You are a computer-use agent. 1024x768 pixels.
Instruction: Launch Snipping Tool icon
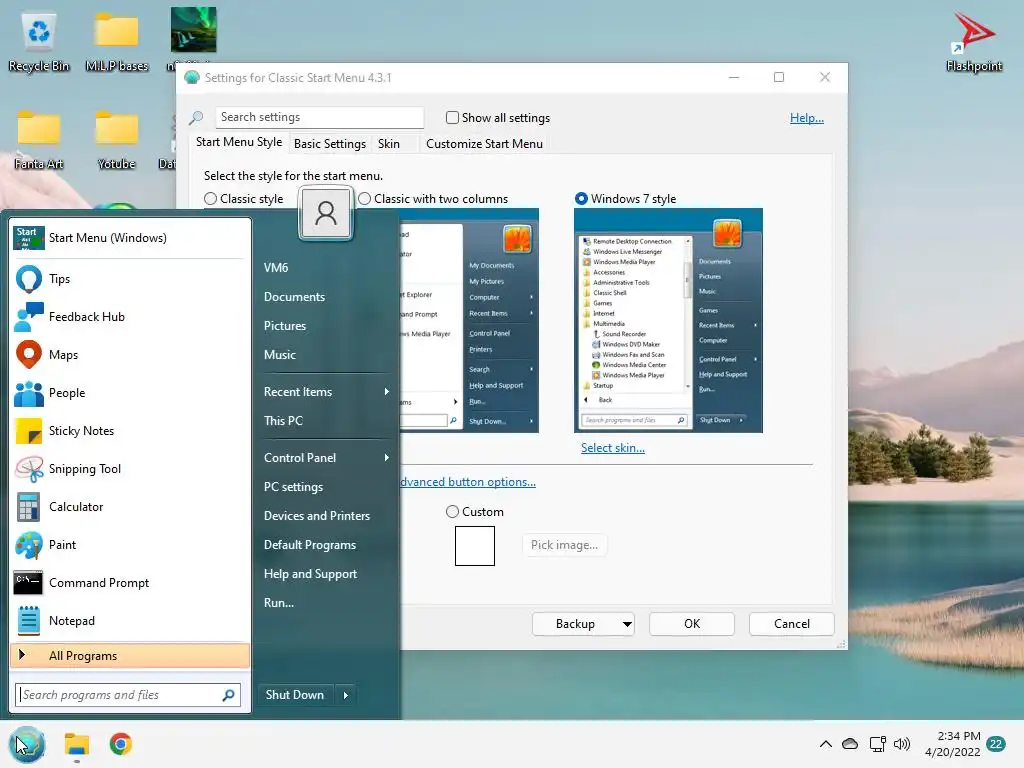(x=29, y=469)
